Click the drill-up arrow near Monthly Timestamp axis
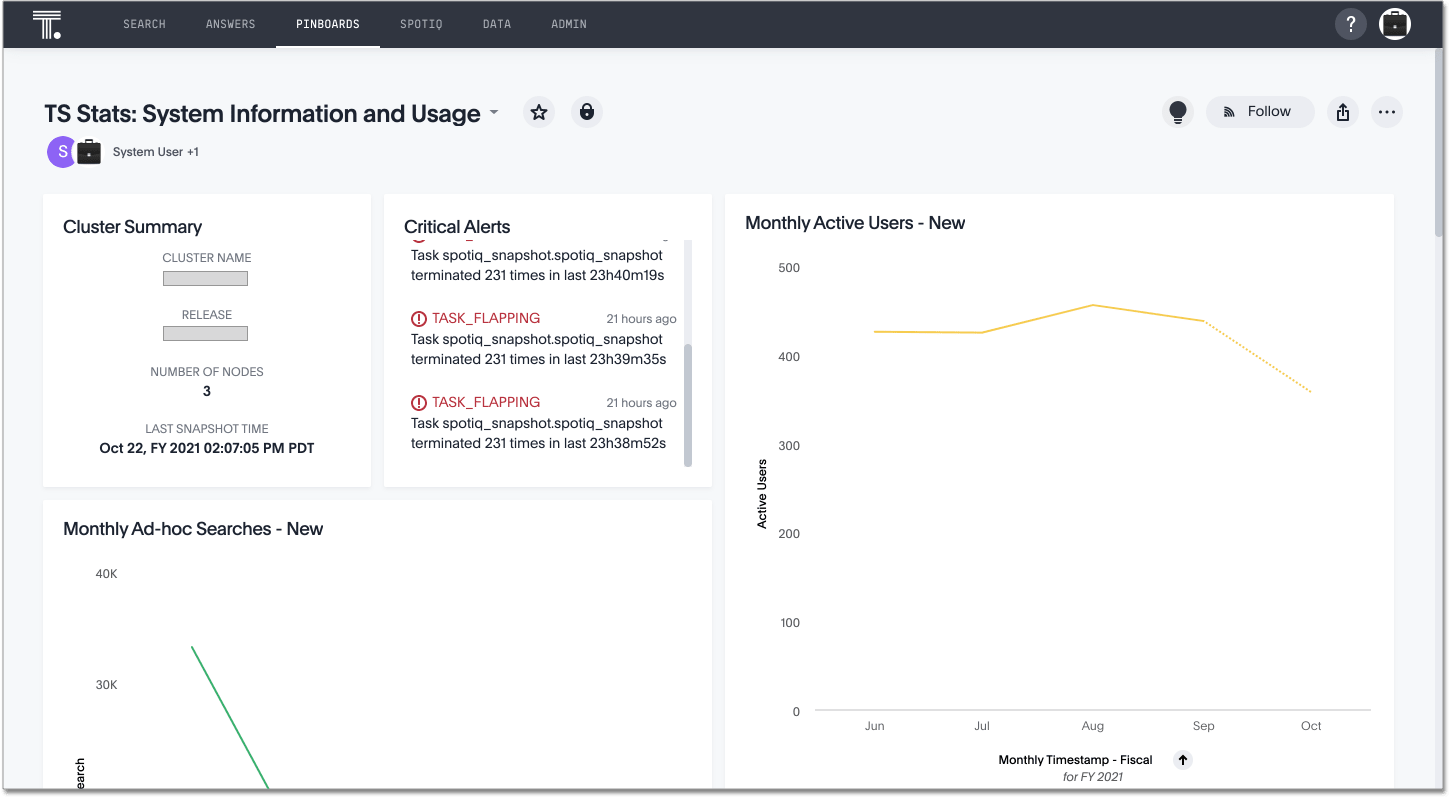The image size is (1450, 798). pyautogui.click(x=1182, y=760)
